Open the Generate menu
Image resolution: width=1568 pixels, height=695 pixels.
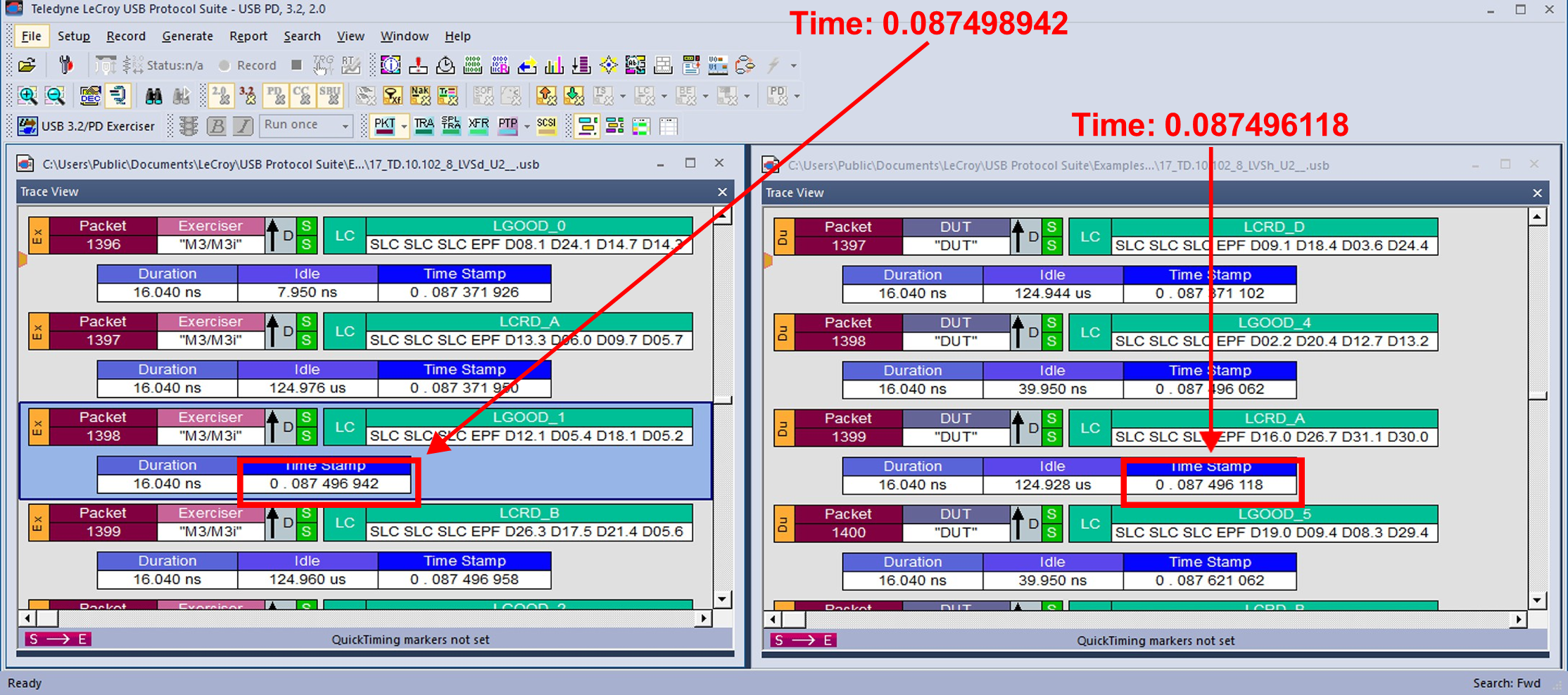(187, 36)
